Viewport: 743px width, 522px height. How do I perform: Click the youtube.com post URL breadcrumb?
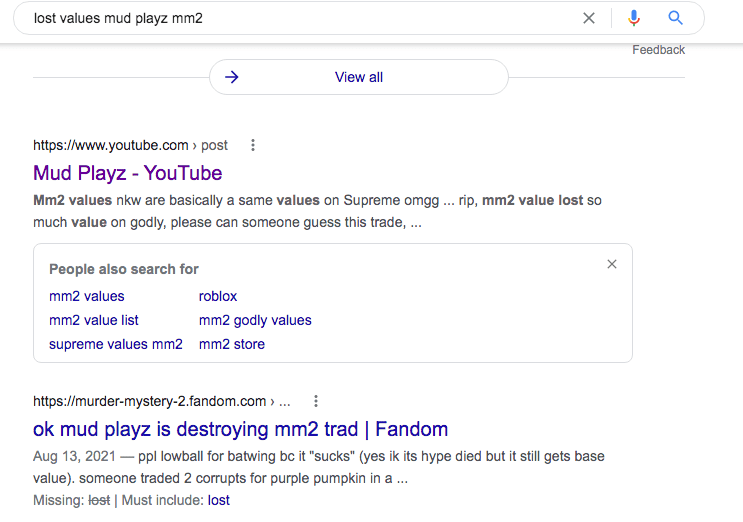tap(130, 145)
